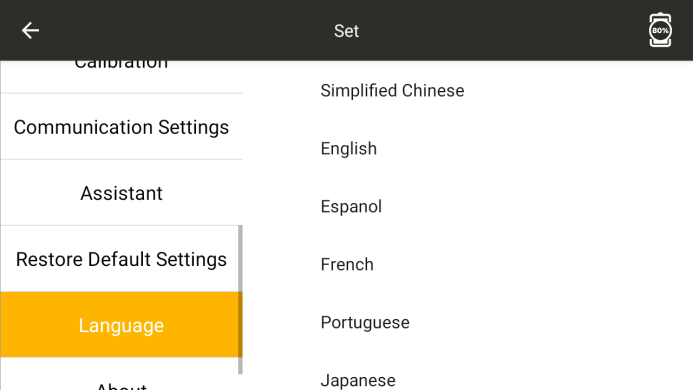Open Communication Settings in the sidebar
Screen dimensions: 693x390
pyautogui.click(x=122, y=127)
